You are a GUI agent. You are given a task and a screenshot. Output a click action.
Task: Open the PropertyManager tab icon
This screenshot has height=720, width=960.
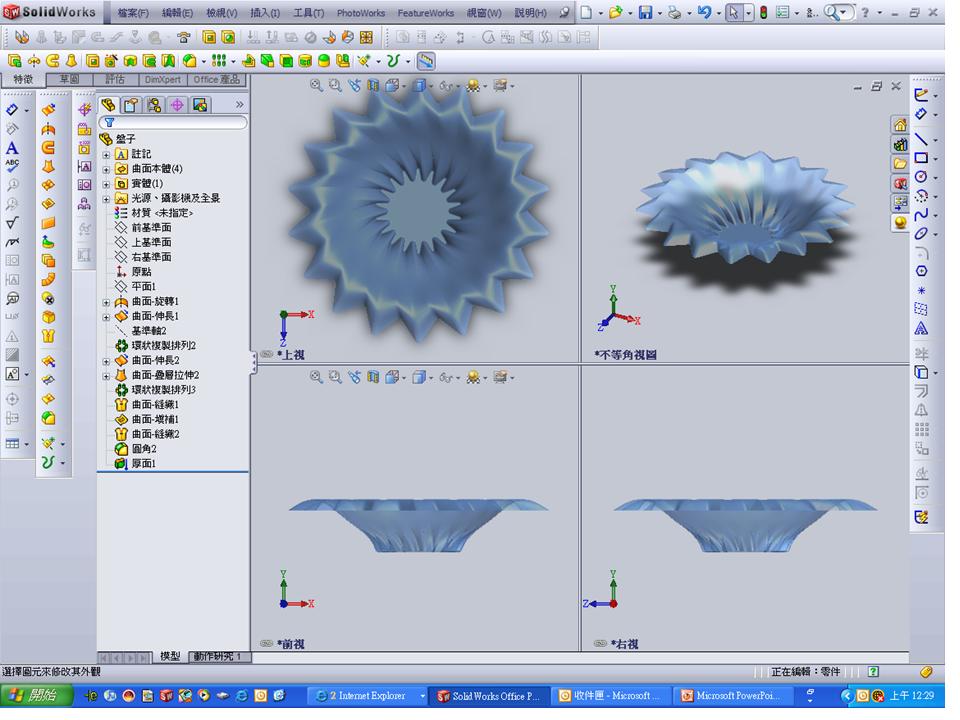(131, 105)
